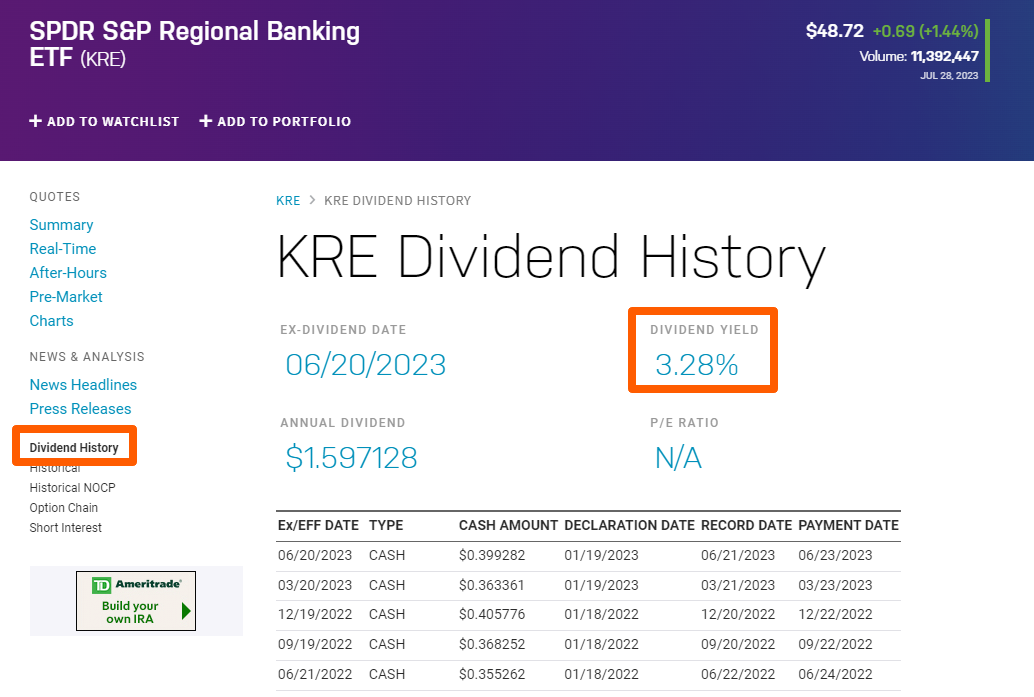Click the $48.72 price in header

(x=835, y=31)
